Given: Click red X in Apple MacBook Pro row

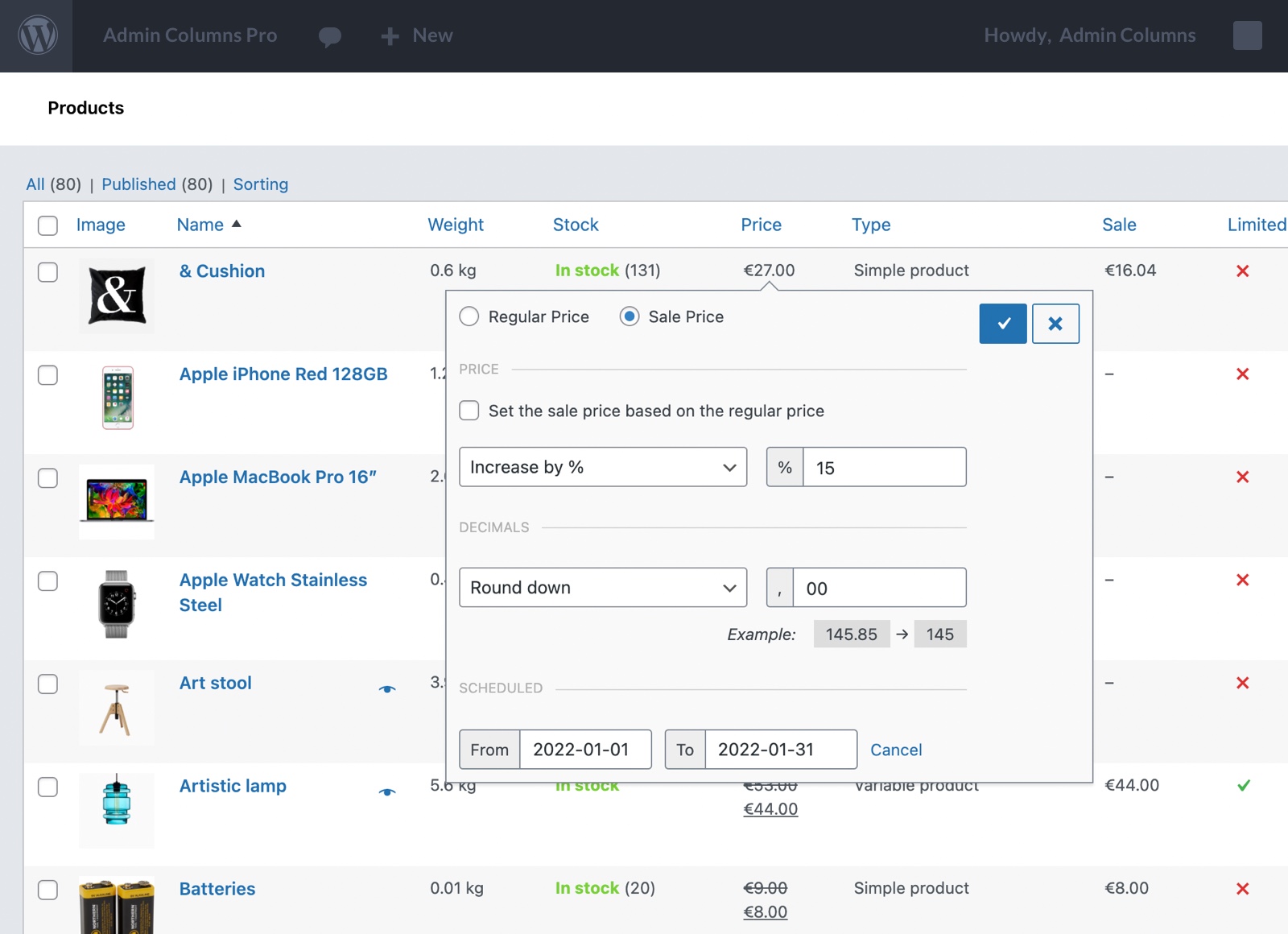Looking at the screenshot, I should (1242, 477).
